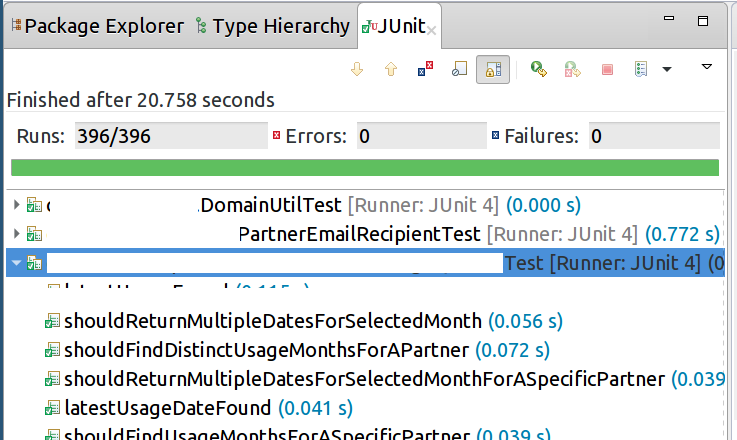Toggle Show Skipped Tests Only filter
737x440 pixels.
click(x=458, y=69)
